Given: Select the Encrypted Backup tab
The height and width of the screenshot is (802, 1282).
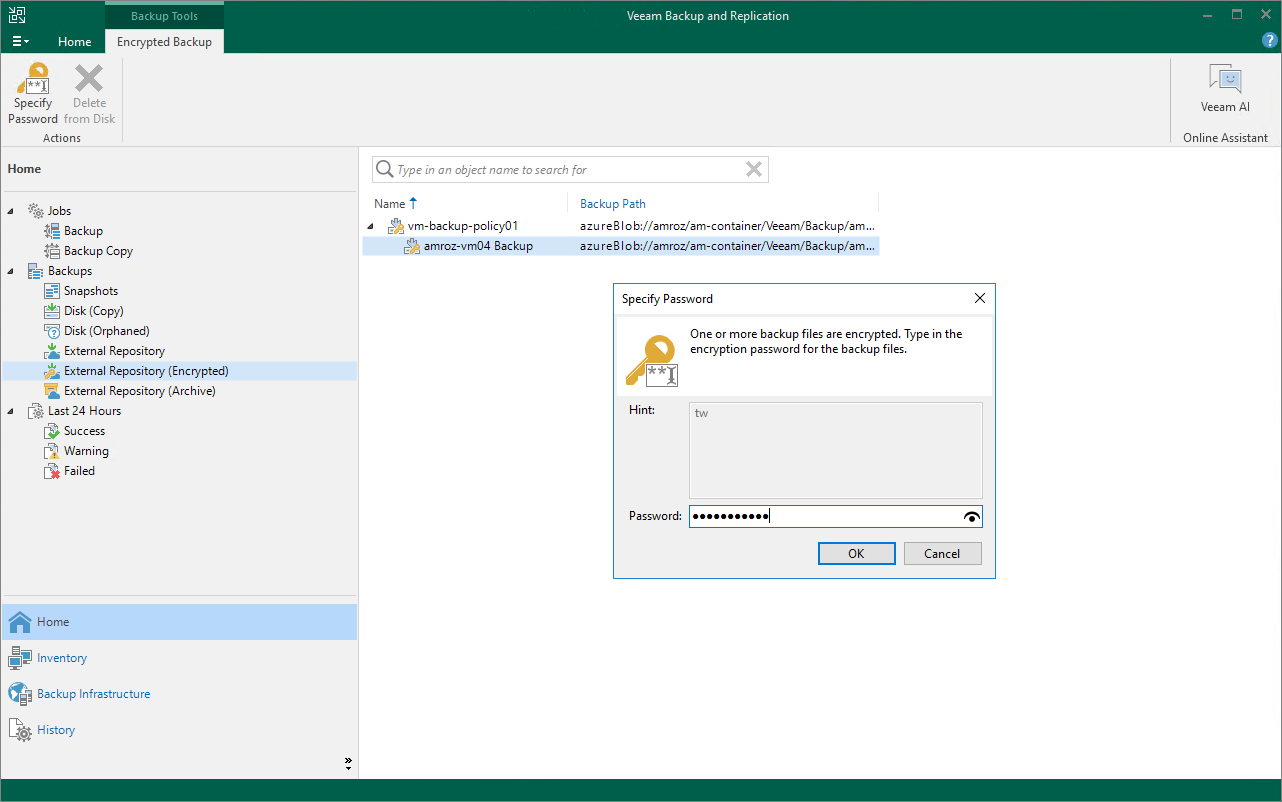Looking at the screenshot, I should tap(164, 42).
